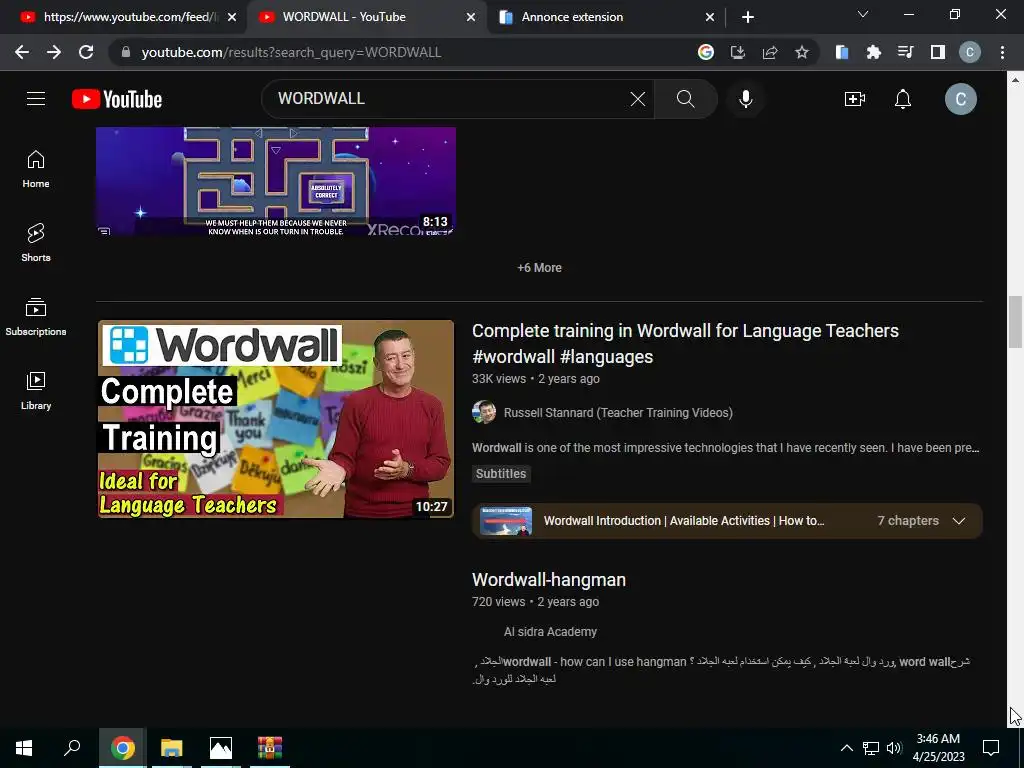Open Al sidra Academy channel

550,632
